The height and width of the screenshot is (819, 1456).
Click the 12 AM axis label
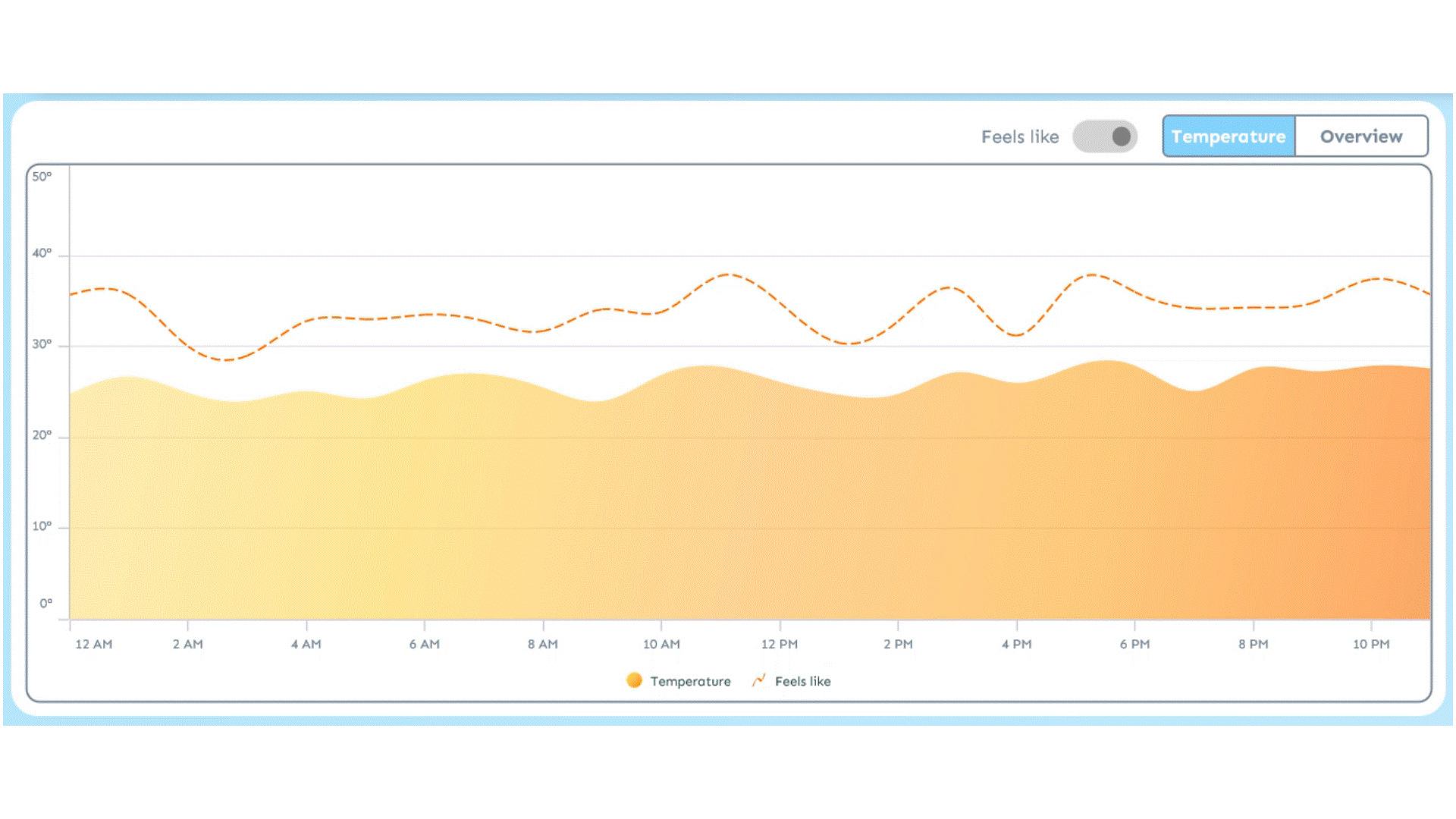coord(93,644)
